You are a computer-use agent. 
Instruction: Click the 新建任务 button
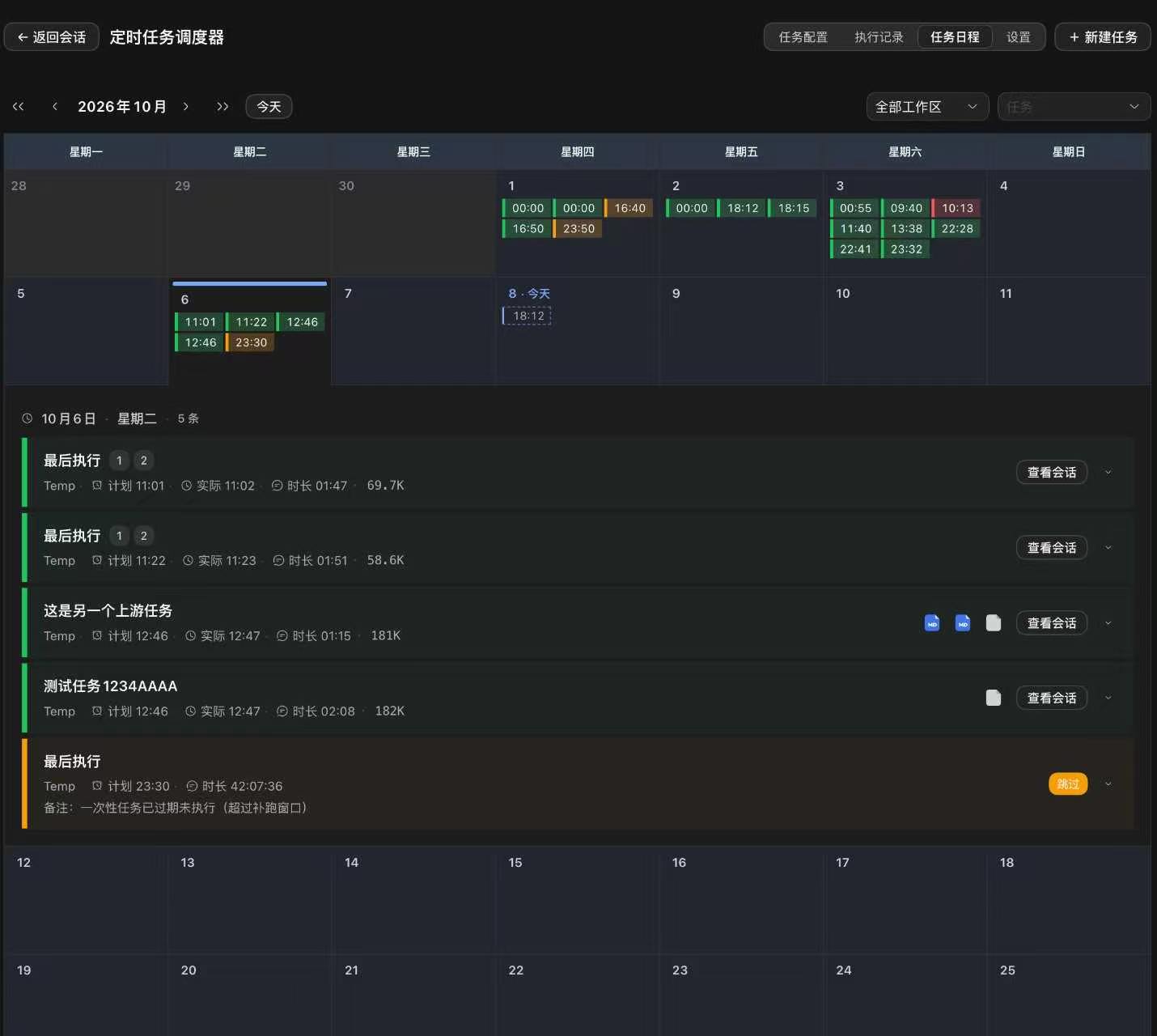pos(1103,37)
